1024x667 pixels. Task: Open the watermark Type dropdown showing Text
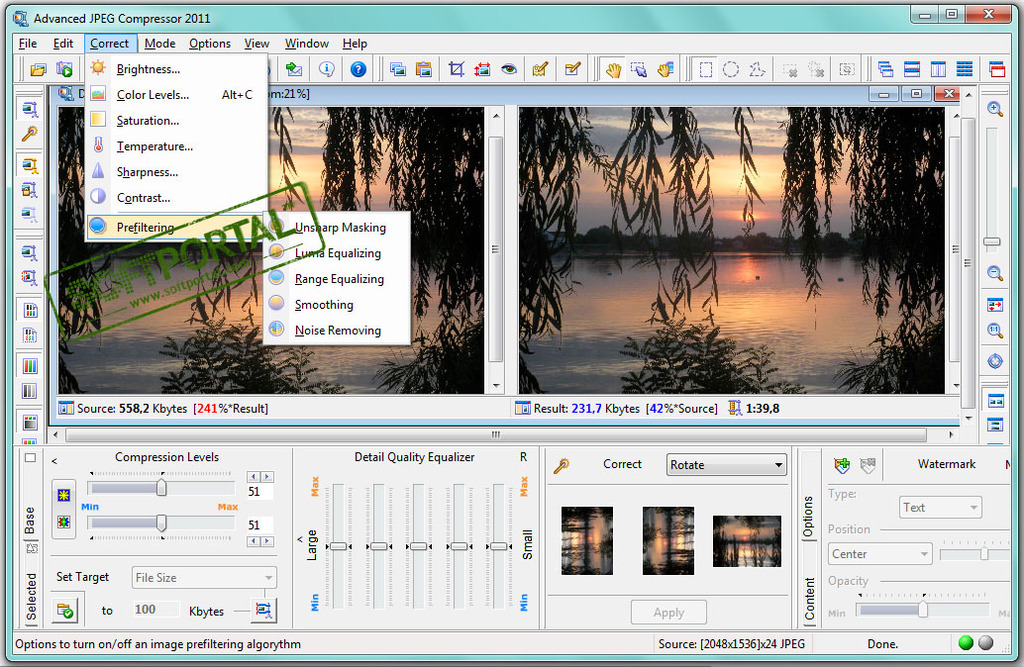point(939,507)
